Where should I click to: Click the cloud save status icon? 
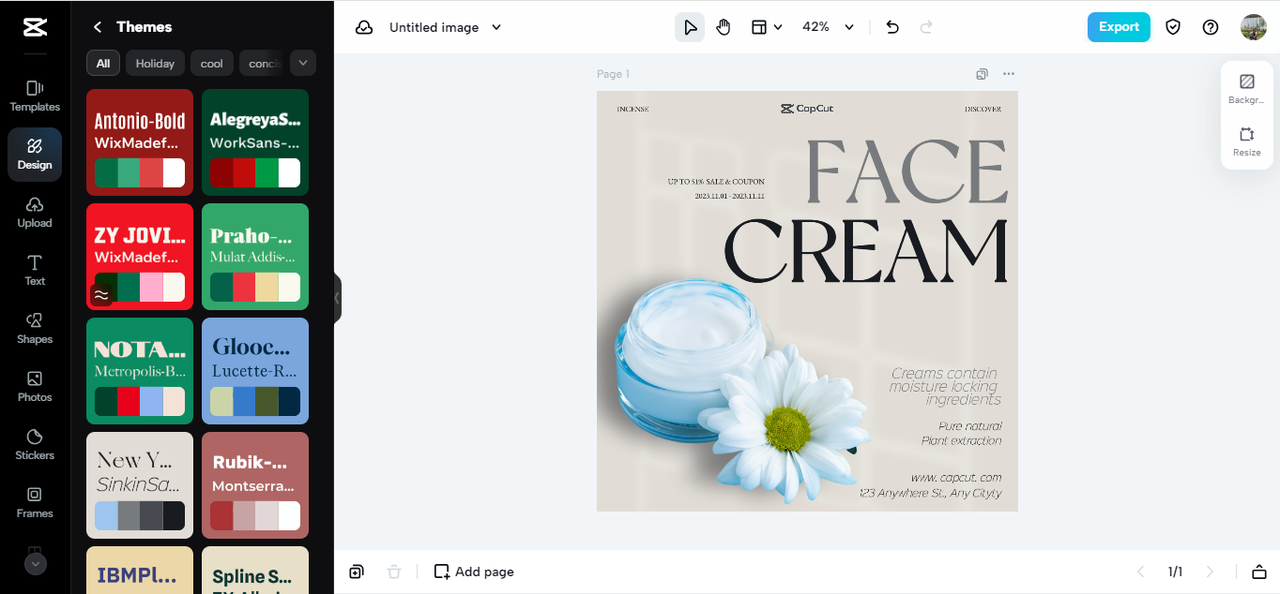pos(364,27)
